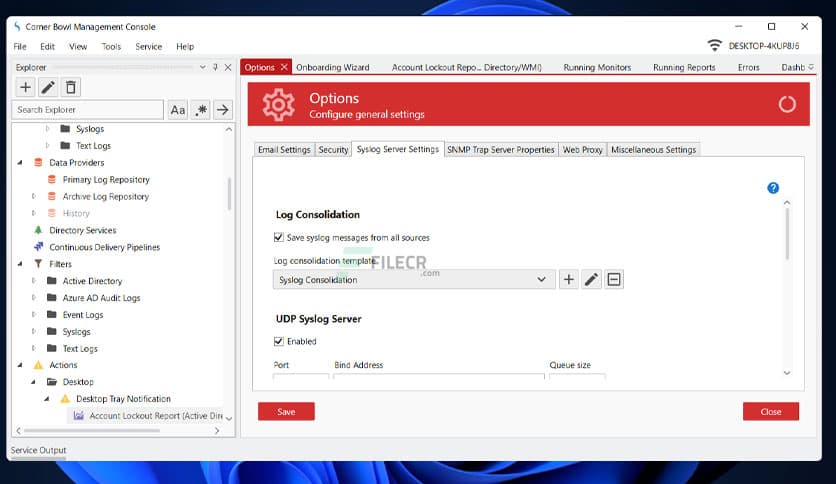Image resolution: width=836 pixels, height=484 pixels.
Task: Expand the Active Directory filter folder
Action: point(34,281)
